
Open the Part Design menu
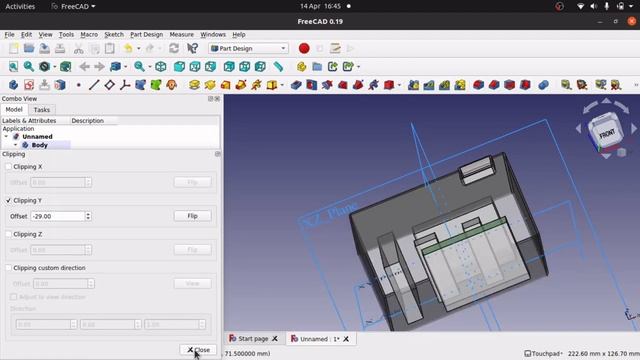(147, 35)
